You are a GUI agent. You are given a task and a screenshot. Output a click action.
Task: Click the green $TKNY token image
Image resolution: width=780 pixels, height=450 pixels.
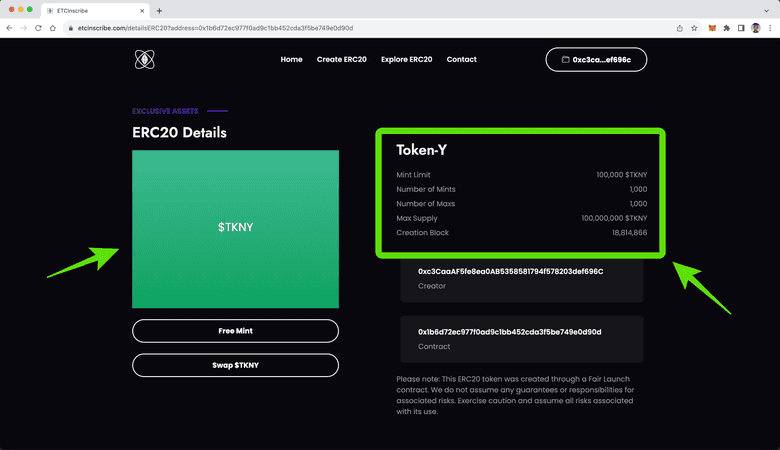(235, 229)
